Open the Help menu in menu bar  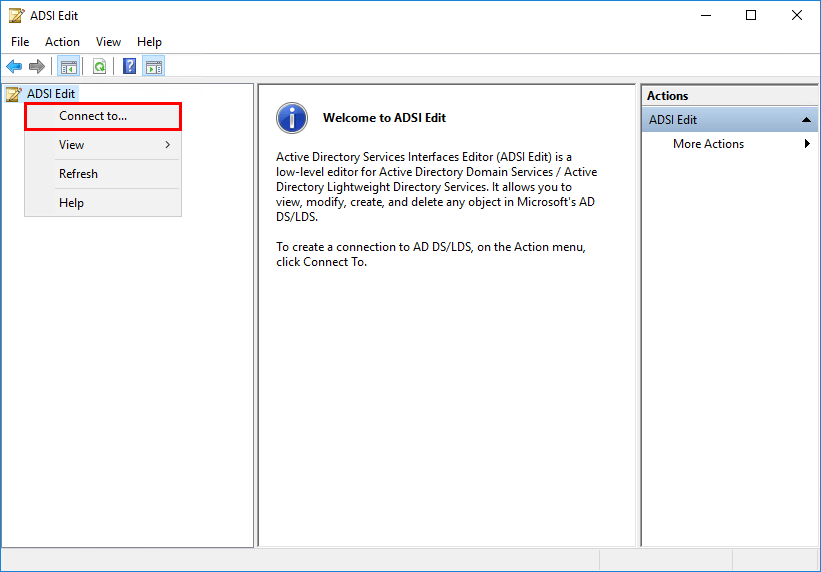[149, 42]
